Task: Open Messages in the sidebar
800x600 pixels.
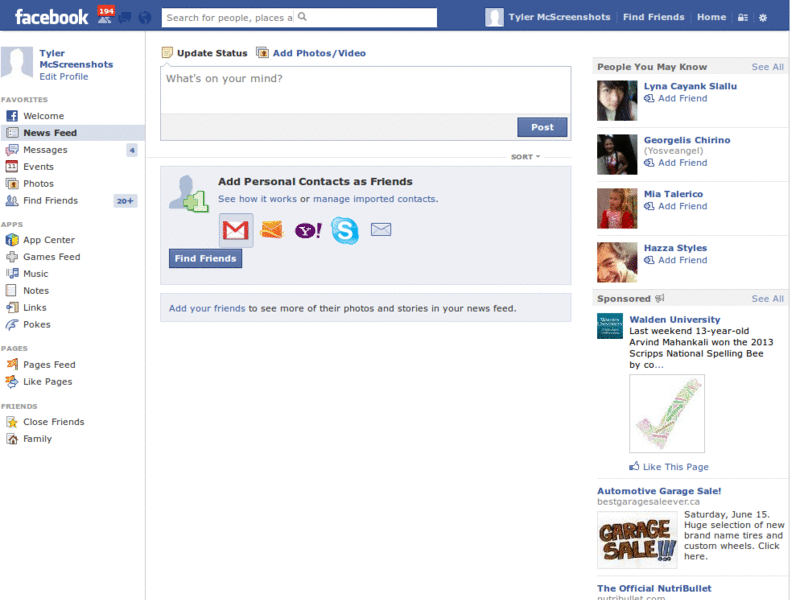Action: point(72,149)
